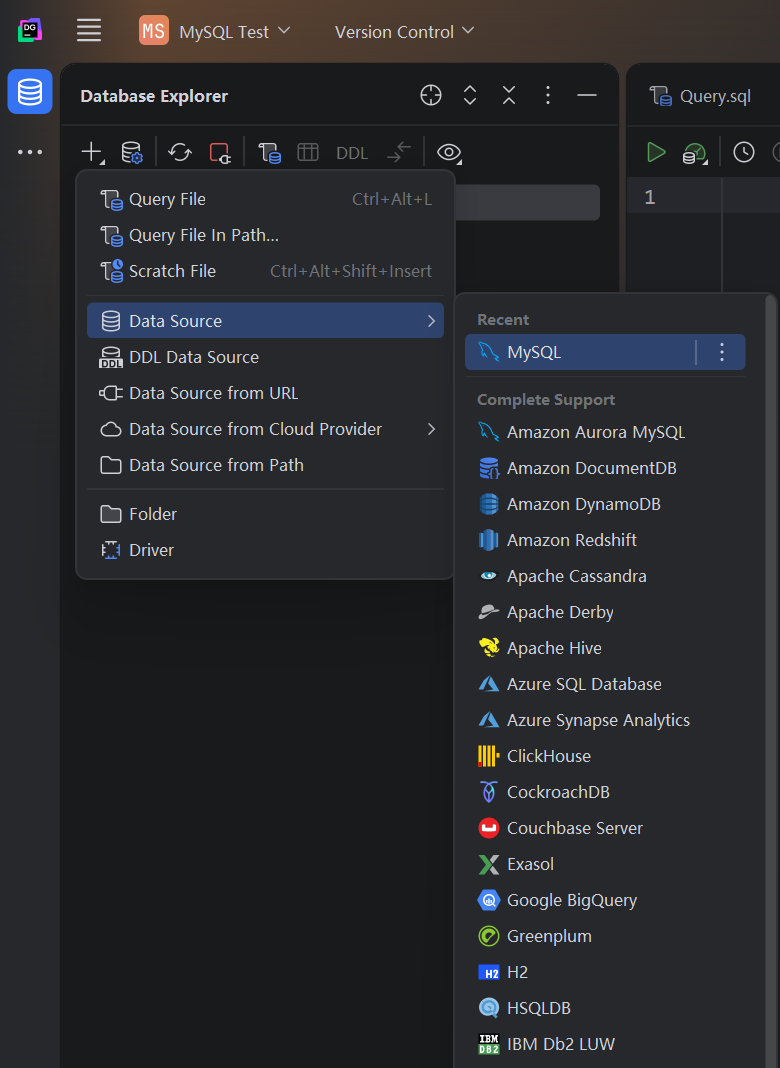
Task: Choose Apache Derby data source
Action: point(605,612)
